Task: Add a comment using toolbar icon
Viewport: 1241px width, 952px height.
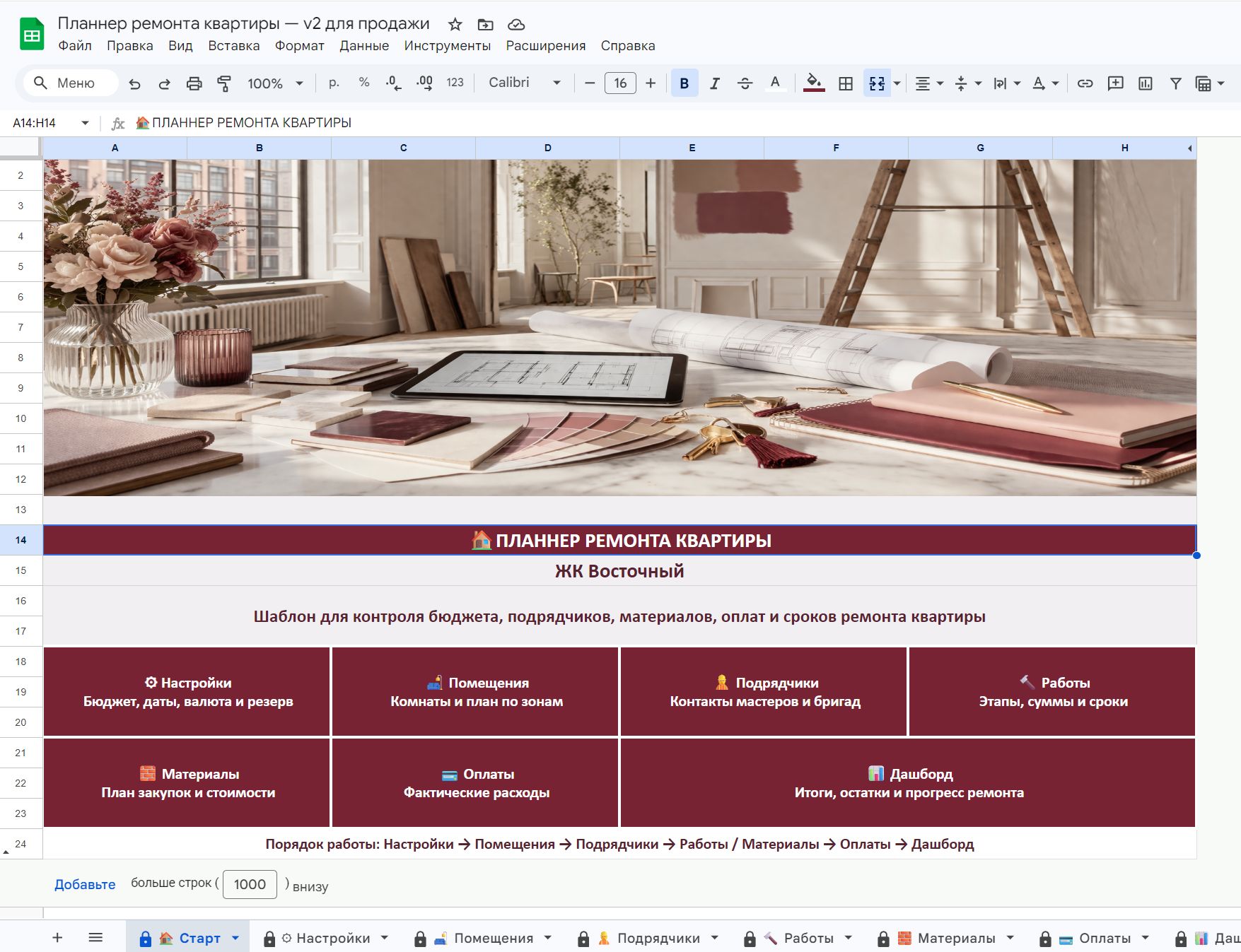Action: tap(1115, 83)
